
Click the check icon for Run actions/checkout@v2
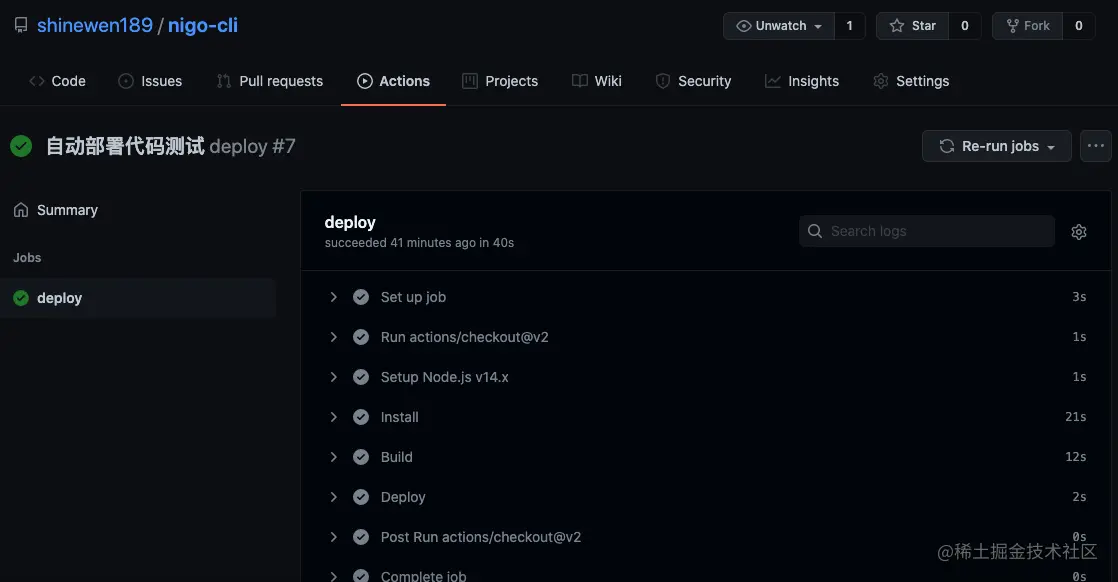click(x=361, y=337)
